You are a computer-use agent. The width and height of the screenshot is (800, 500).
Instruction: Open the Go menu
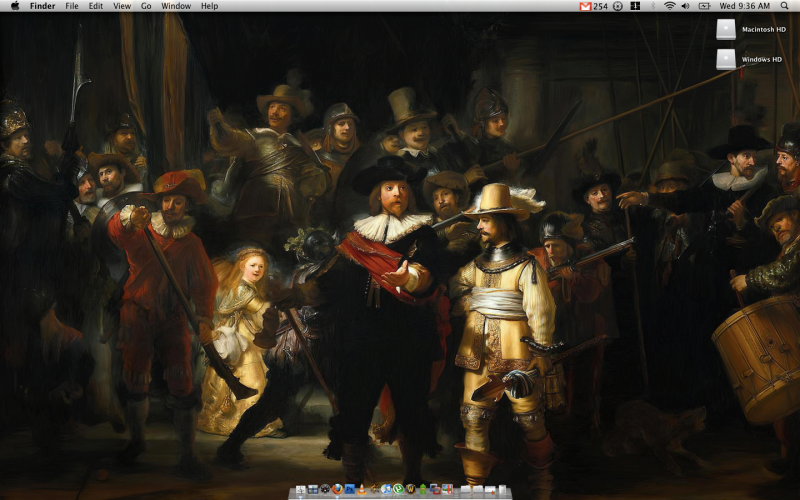point(146,6)
